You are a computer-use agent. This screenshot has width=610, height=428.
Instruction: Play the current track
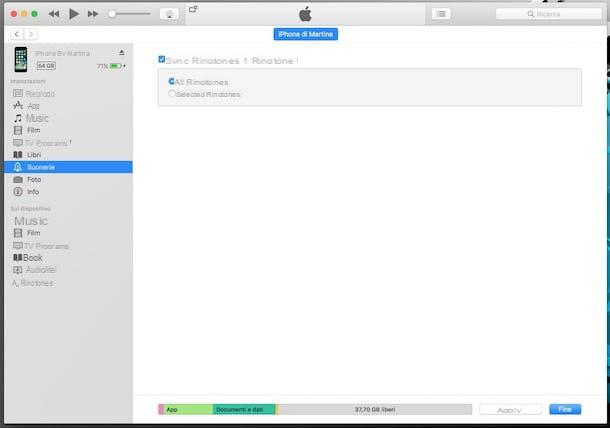tap(74, 14)
